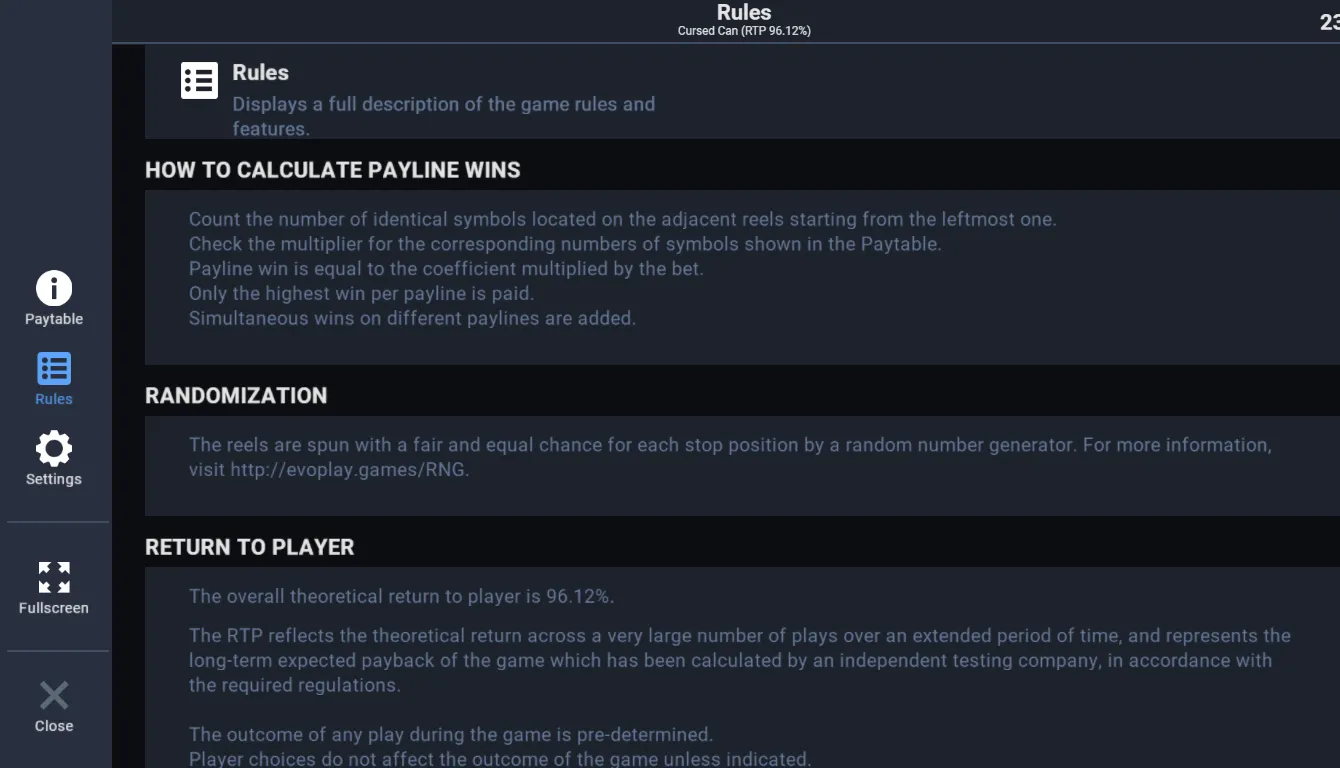
Task: Click the blue Rules label in sidebar
Action: (x=54, y=399)
